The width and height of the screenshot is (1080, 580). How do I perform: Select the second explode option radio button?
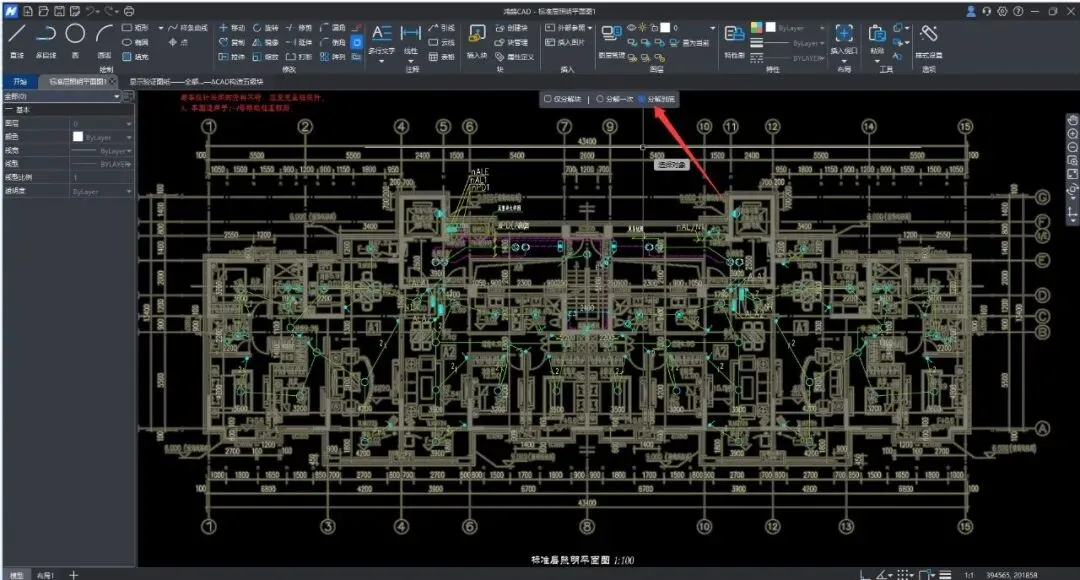(600, 99)
